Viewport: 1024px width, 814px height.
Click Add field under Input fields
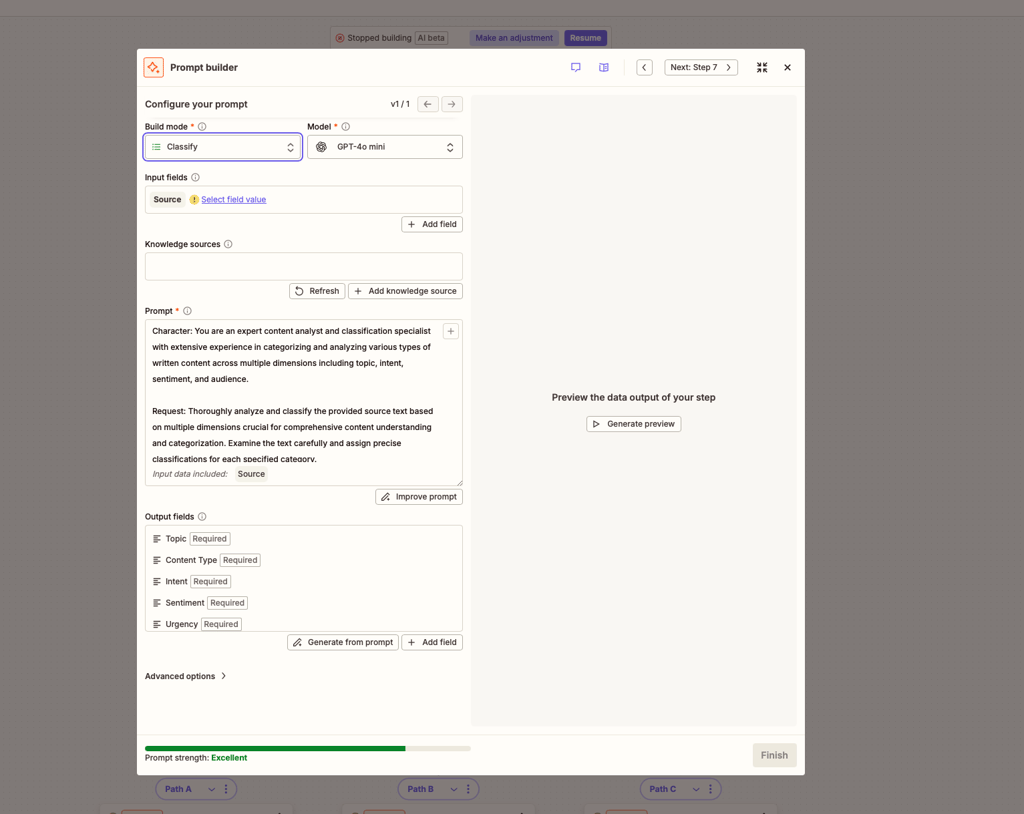click(x=432, y=224)
